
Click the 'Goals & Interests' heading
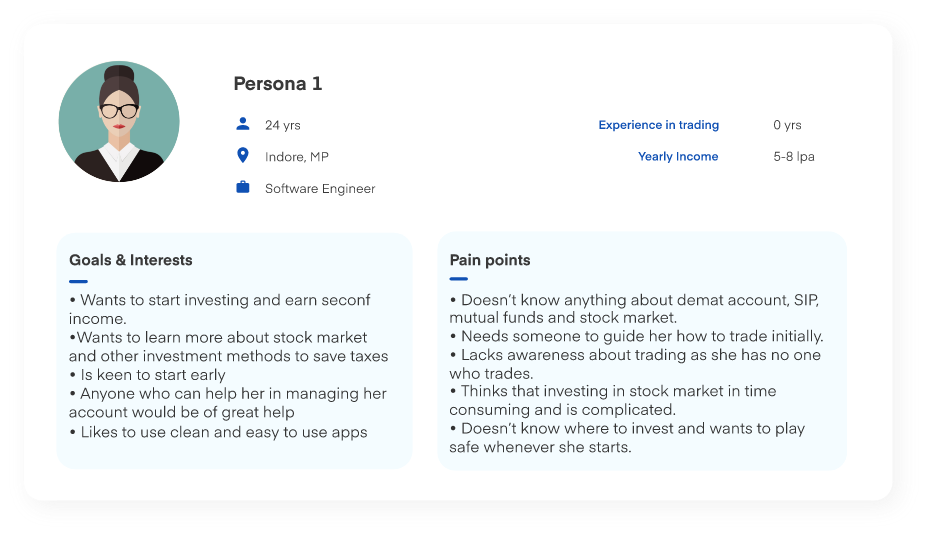(x=130, y=260)
